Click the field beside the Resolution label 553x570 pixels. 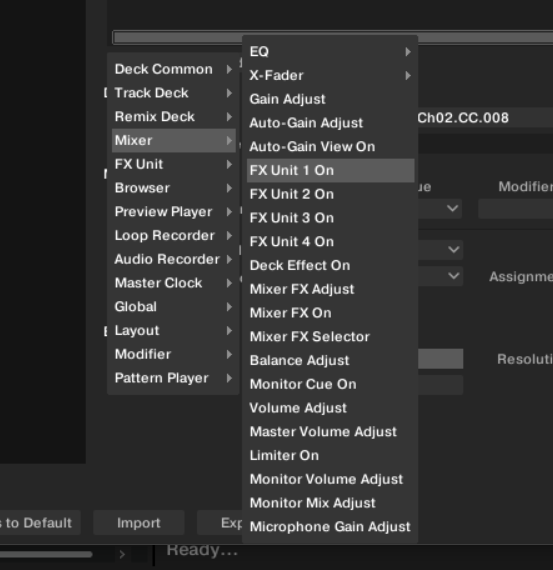[440, 359]
